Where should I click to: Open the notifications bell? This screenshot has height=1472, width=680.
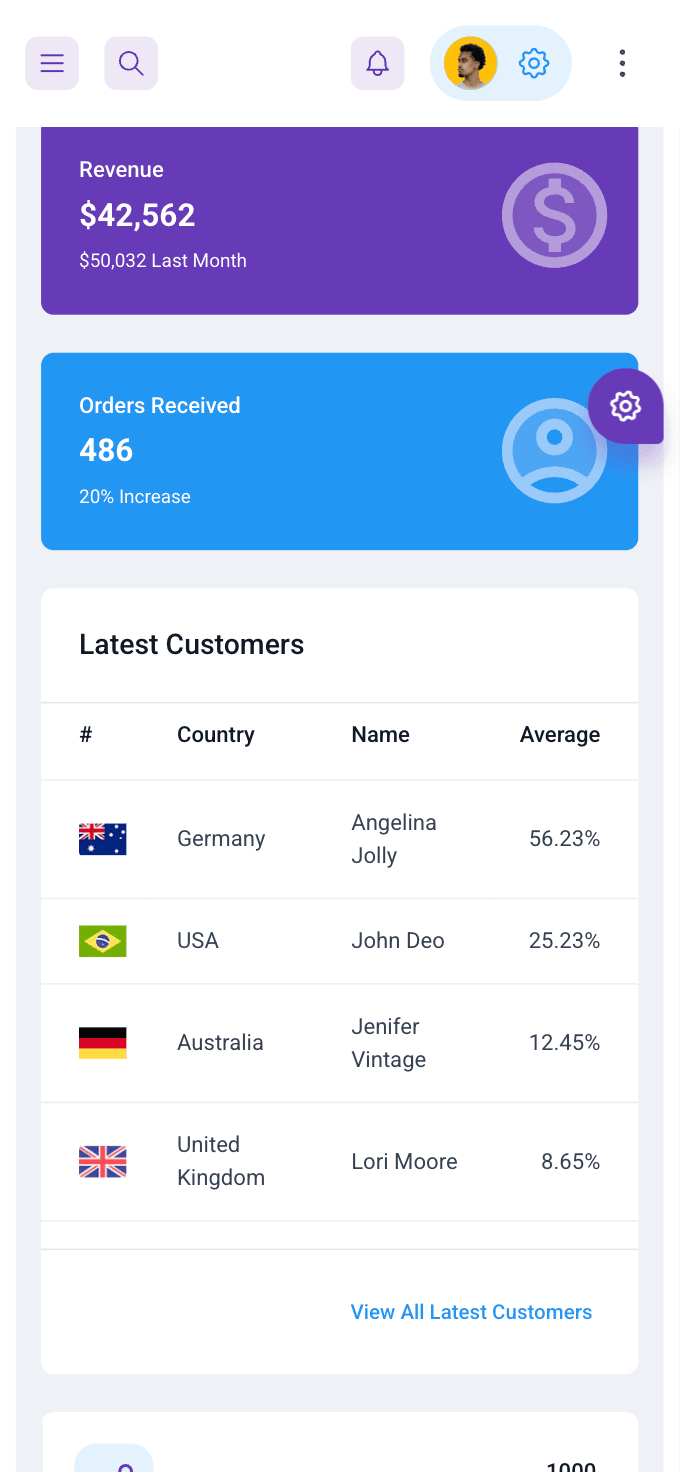click(377, 63)
